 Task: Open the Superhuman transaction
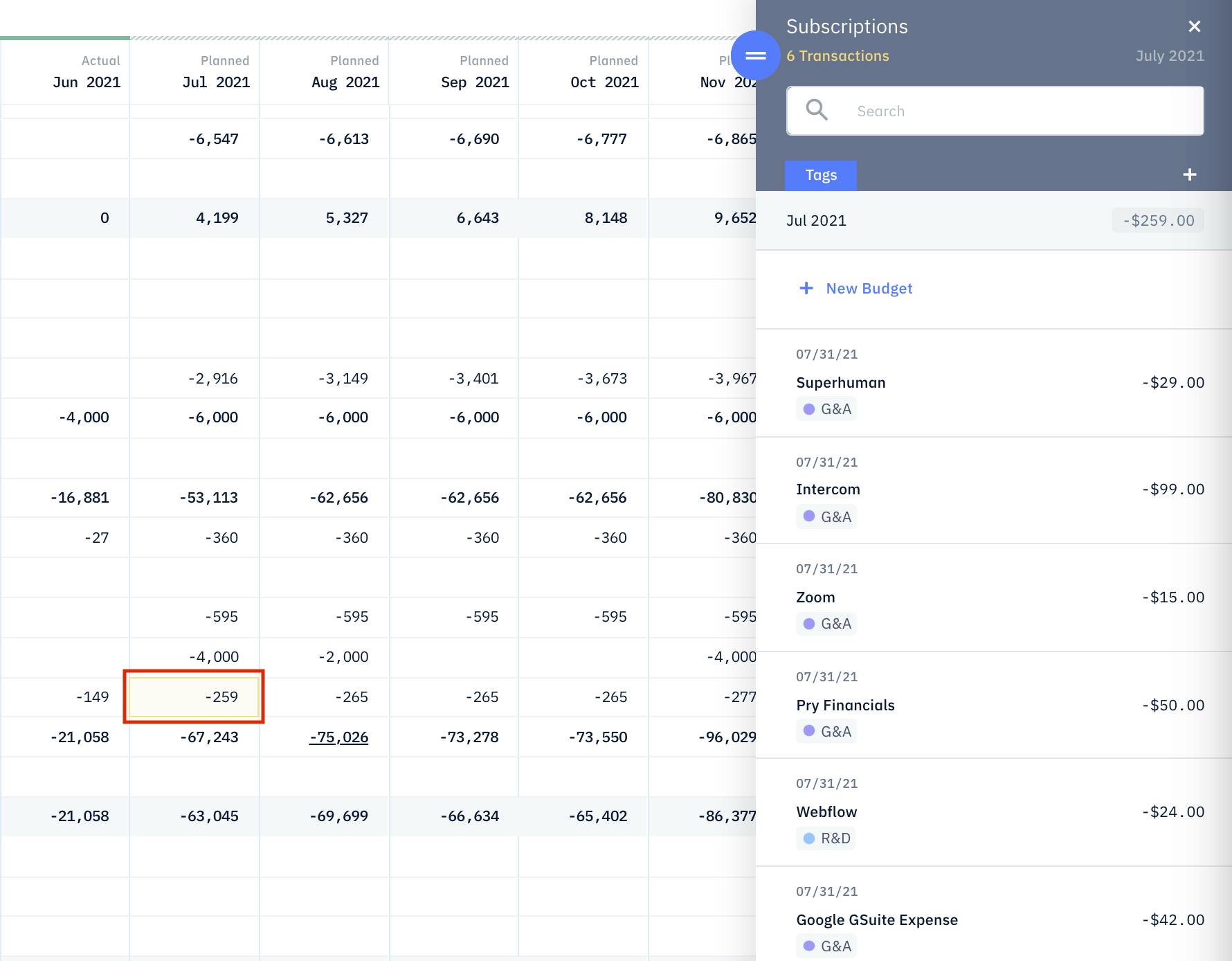[x=994, y=383]
